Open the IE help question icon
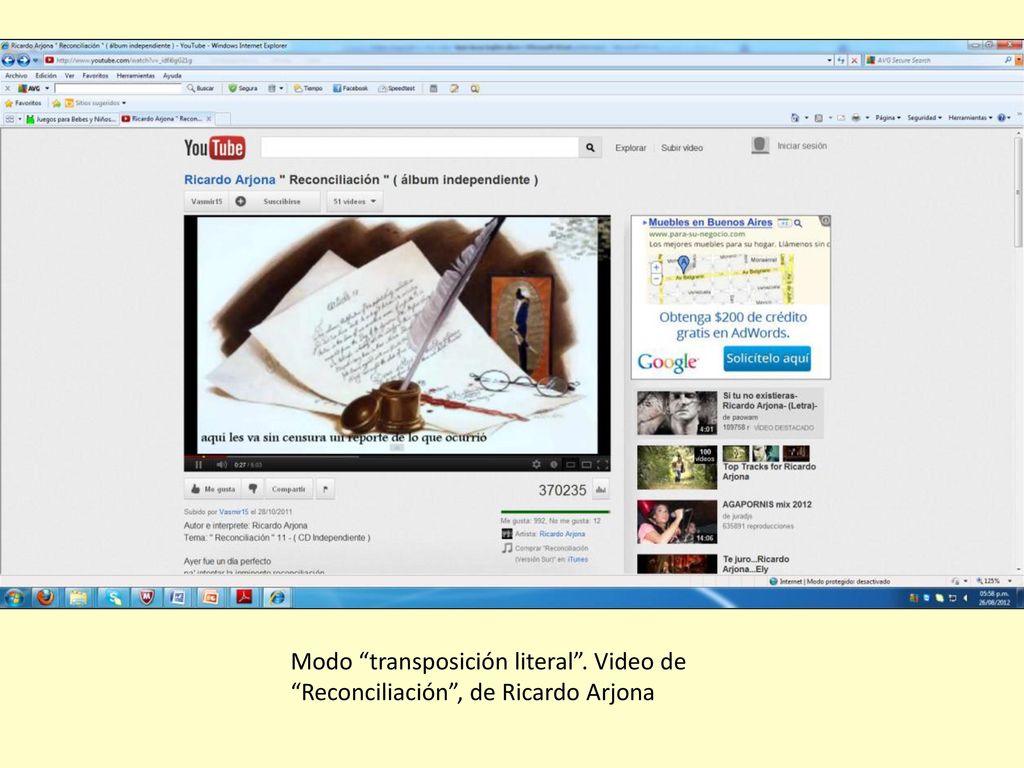1024x768 pixels. (x=1001, y=118)
